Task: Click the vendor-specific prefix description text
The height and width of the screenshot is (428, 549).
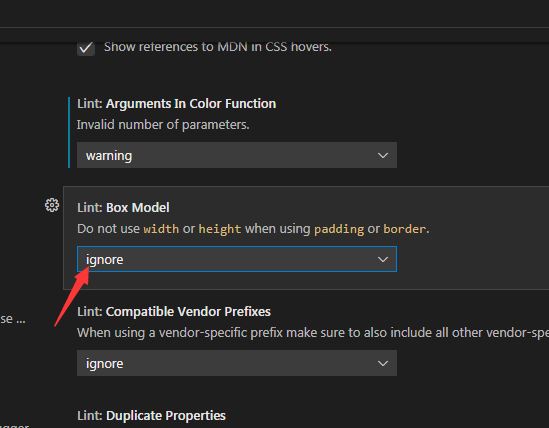Action: (x=313, y=333)
